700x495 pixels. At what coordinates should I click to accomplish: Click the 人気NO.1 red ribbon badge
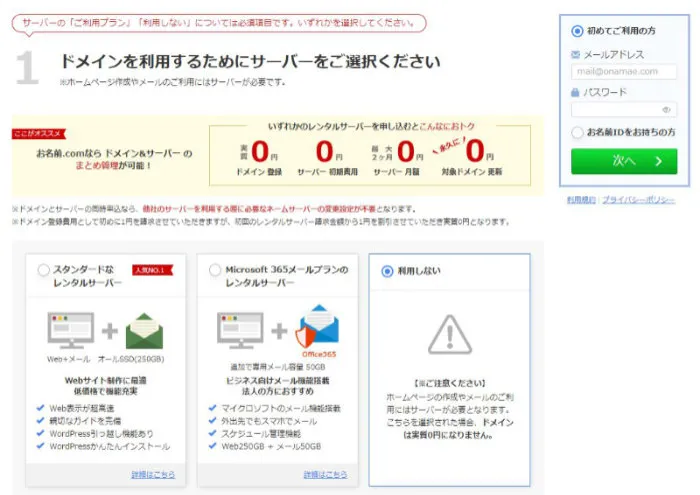click(x=152, y=270)
